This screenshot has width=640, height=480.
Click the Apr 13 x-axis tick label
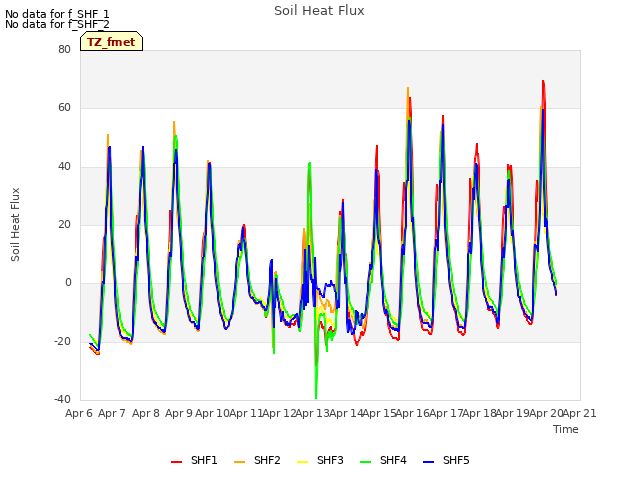pos(312,413)
